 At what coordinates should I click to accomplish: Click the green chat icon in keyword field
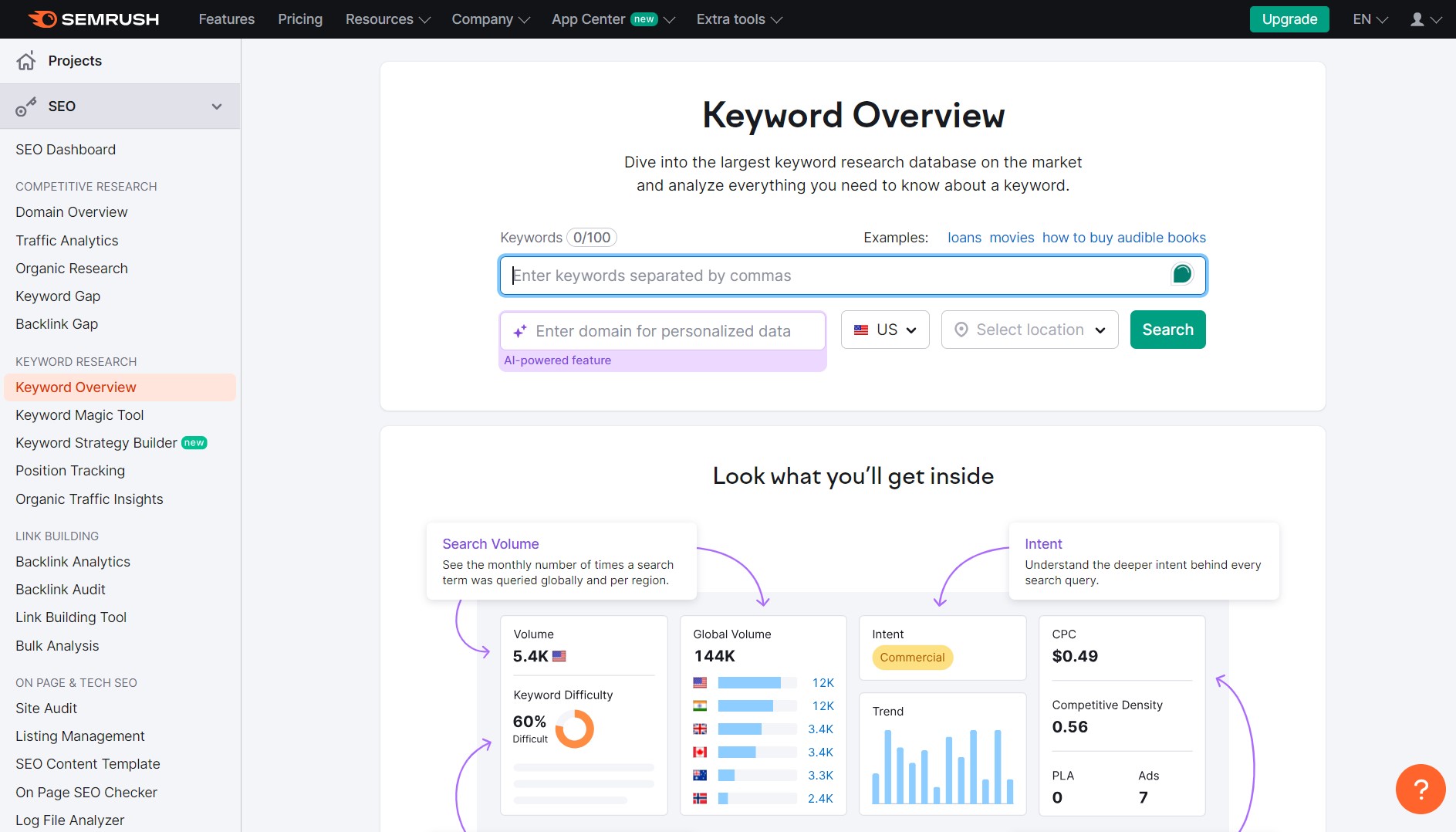pyautogui.click(x=1182, y=274)
